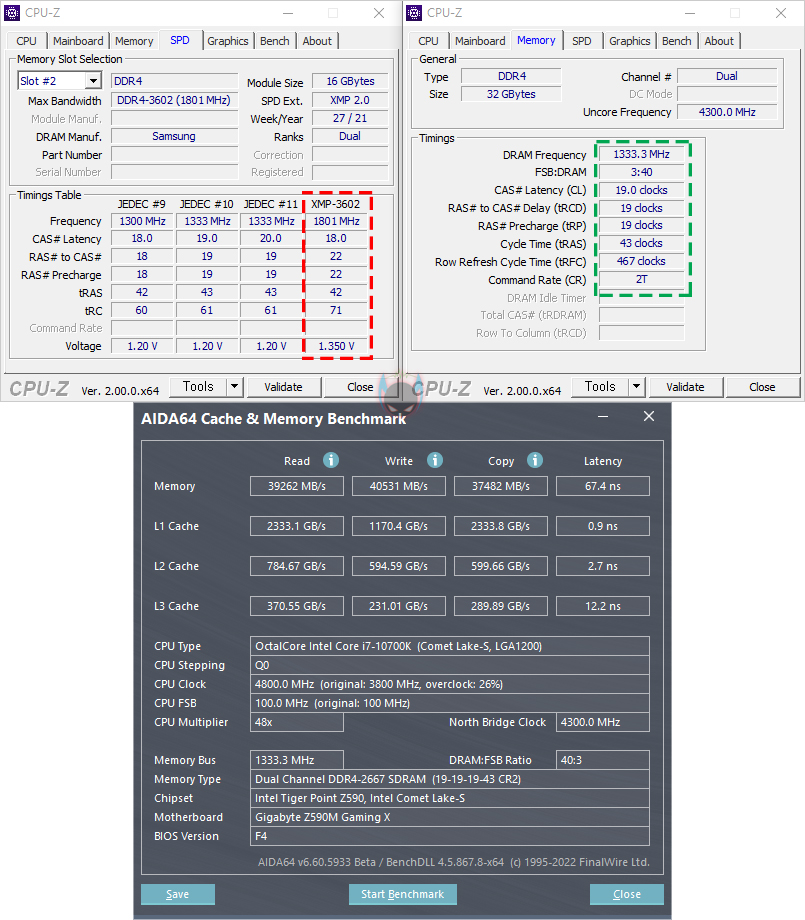The width and height of the screenshot is (805, 920).
Task: Click Memory Latency value 67.4 ns
Action: (x=603, y=486)
